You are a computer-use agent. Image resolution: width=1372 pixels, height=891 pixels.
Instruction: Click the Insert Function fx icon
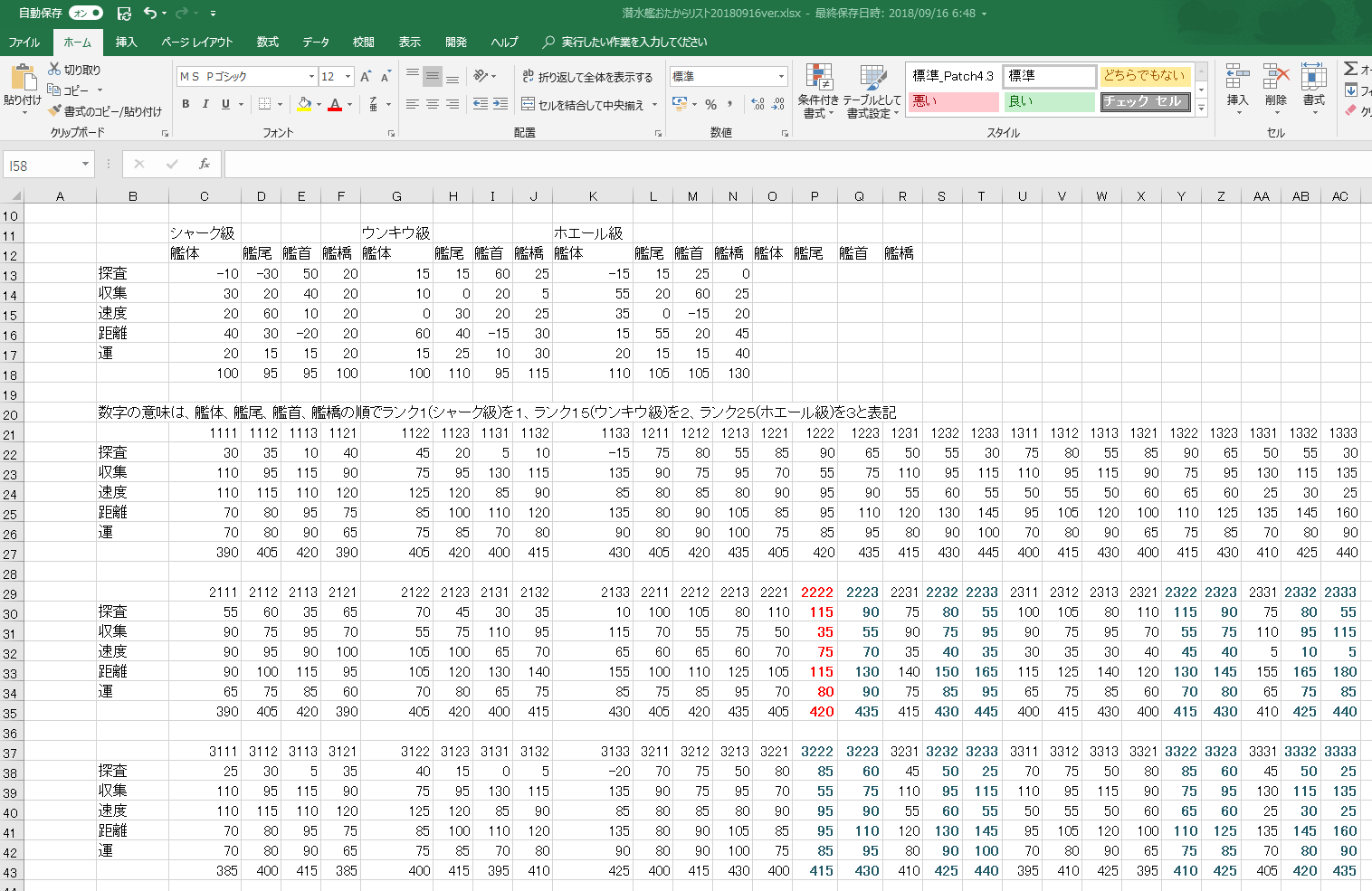click(x=205, y=164)
